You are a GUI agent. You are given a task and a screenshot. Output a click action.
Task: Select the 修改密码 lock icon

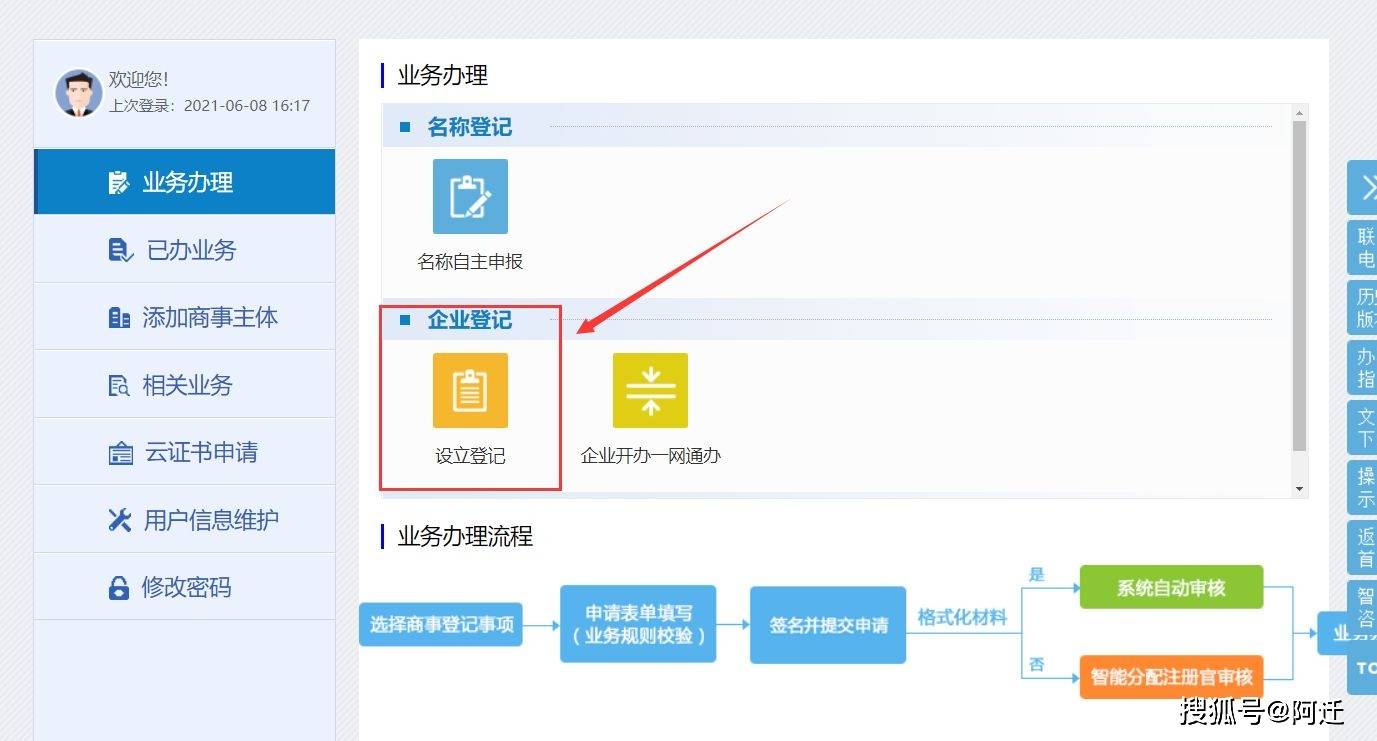(119, 586)
